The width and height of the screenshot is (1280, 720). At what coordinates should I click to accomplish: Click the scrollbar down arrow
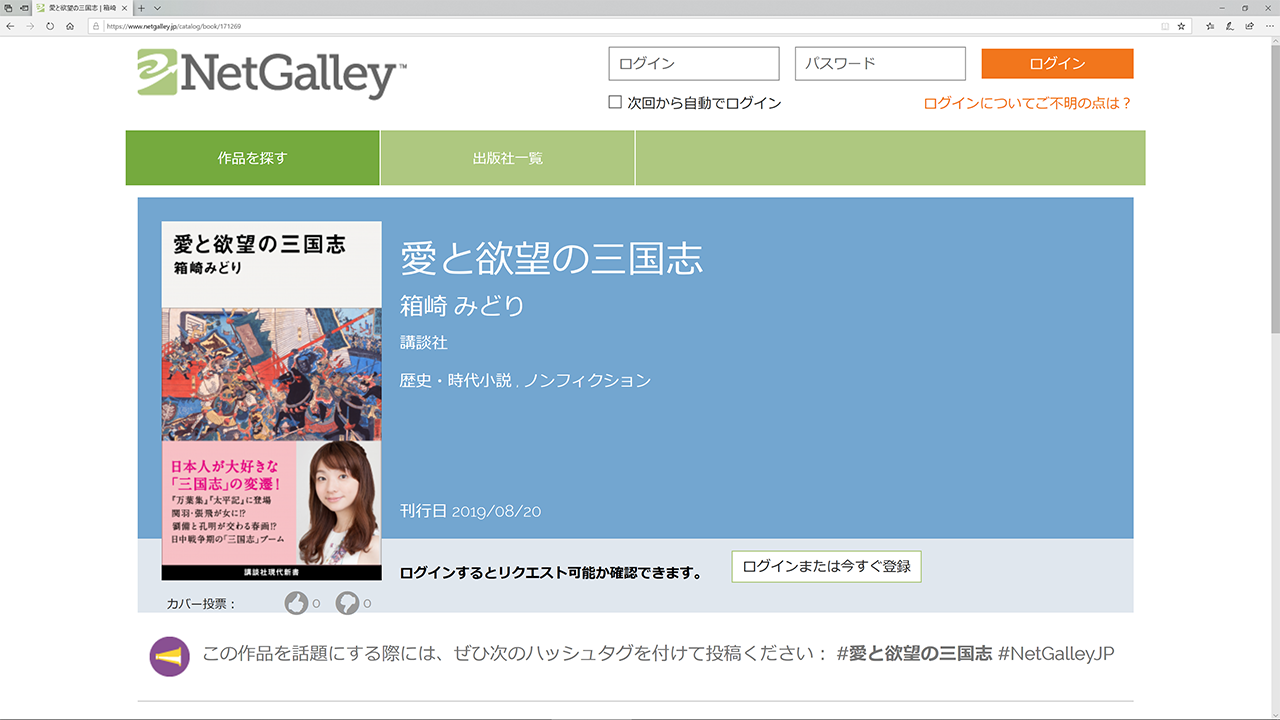coord(1274,713)
